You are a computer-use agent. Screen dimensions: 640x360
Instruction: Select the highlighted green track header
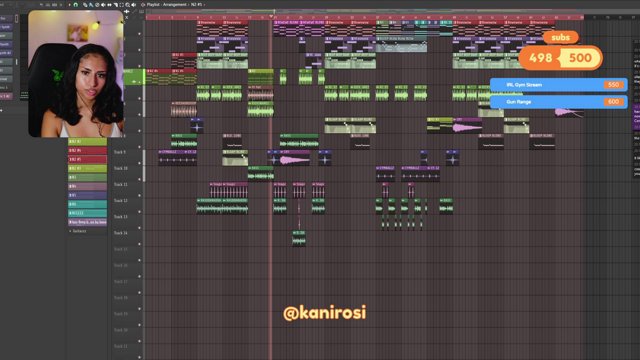(134, 77)
